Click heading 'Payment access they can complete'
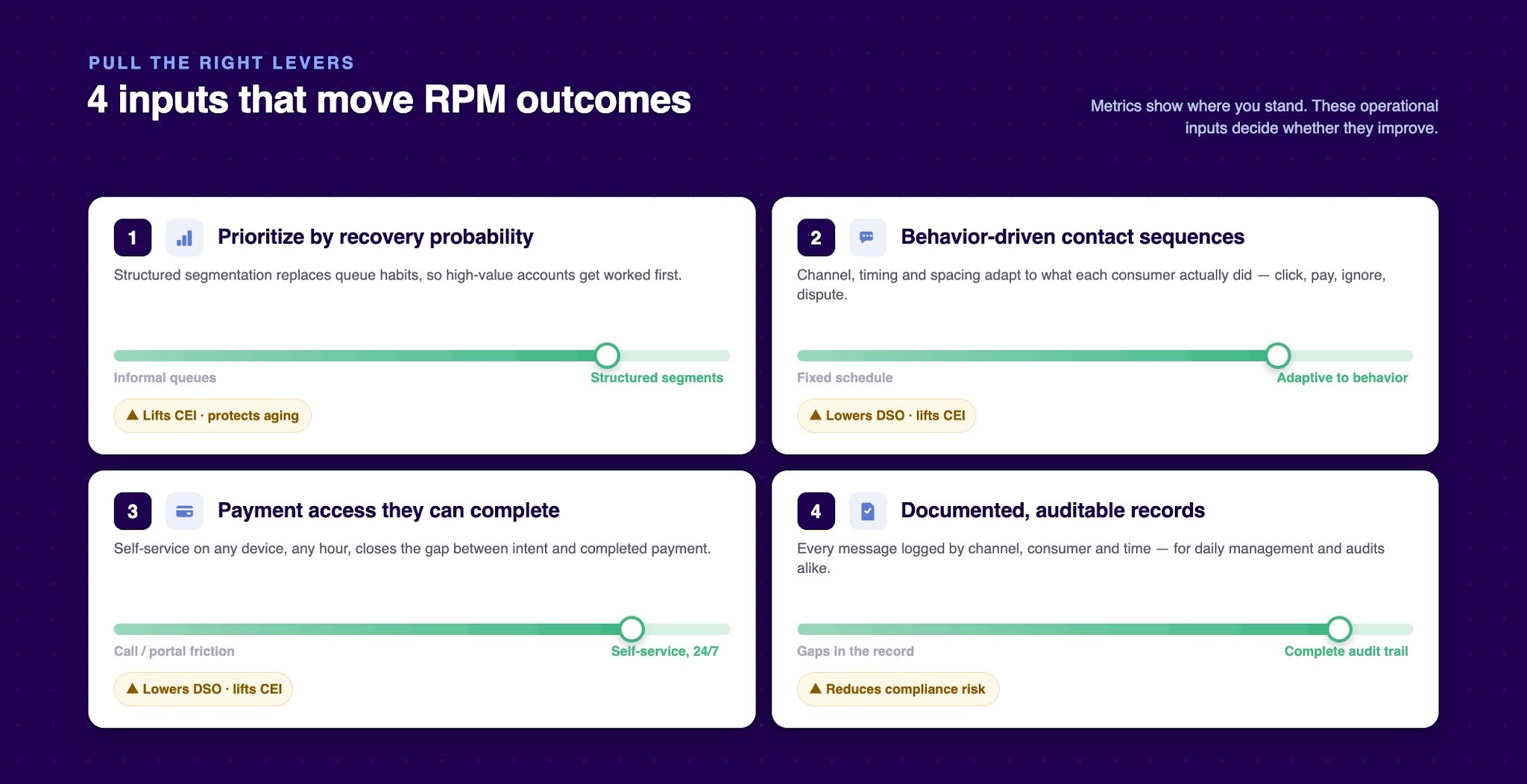 pyautogui.click(x=388, y=510)
